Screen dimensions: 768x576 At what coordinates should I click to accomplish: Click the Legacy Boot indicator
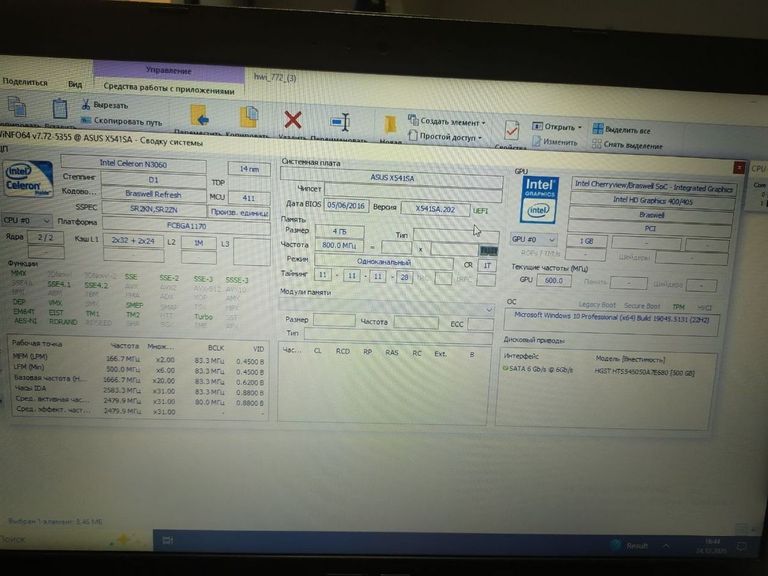point(597,305)
